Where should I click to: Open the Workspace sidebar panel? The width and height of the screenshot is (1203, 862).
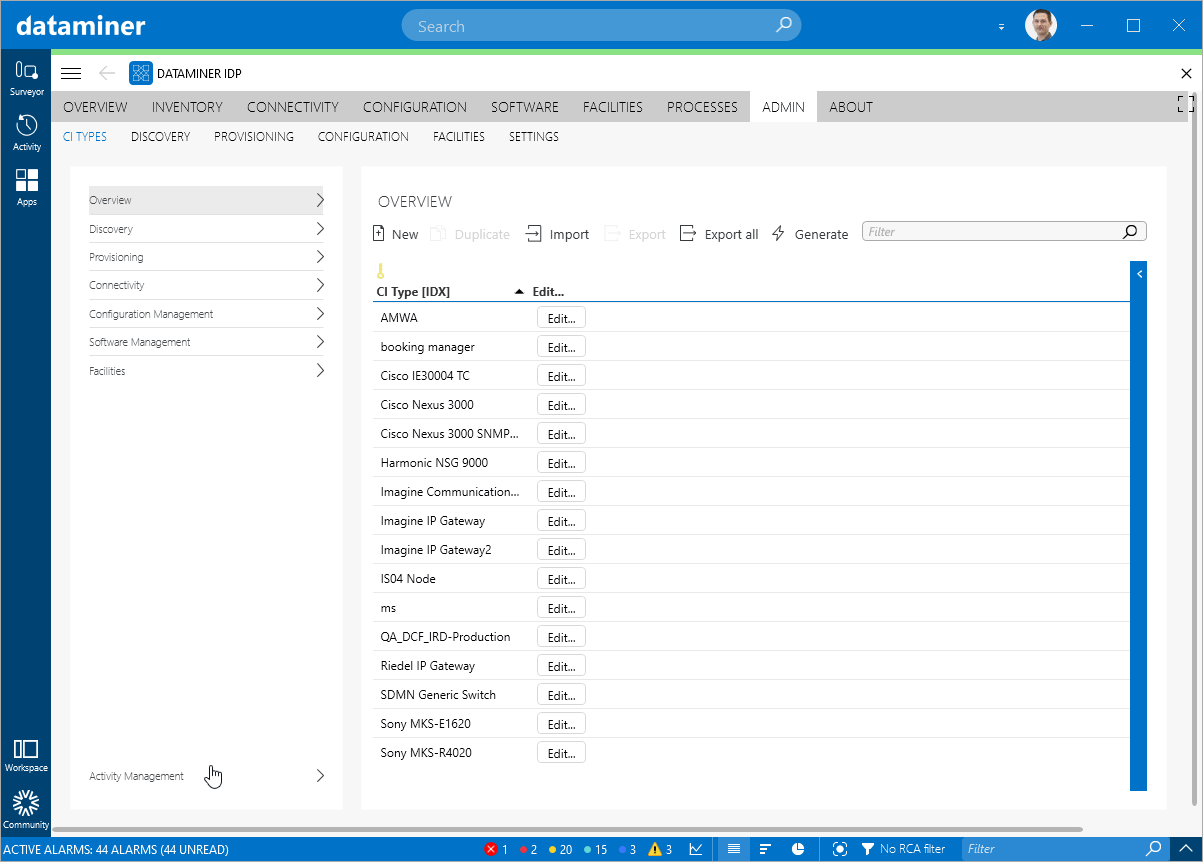click(x=26, y=755)
